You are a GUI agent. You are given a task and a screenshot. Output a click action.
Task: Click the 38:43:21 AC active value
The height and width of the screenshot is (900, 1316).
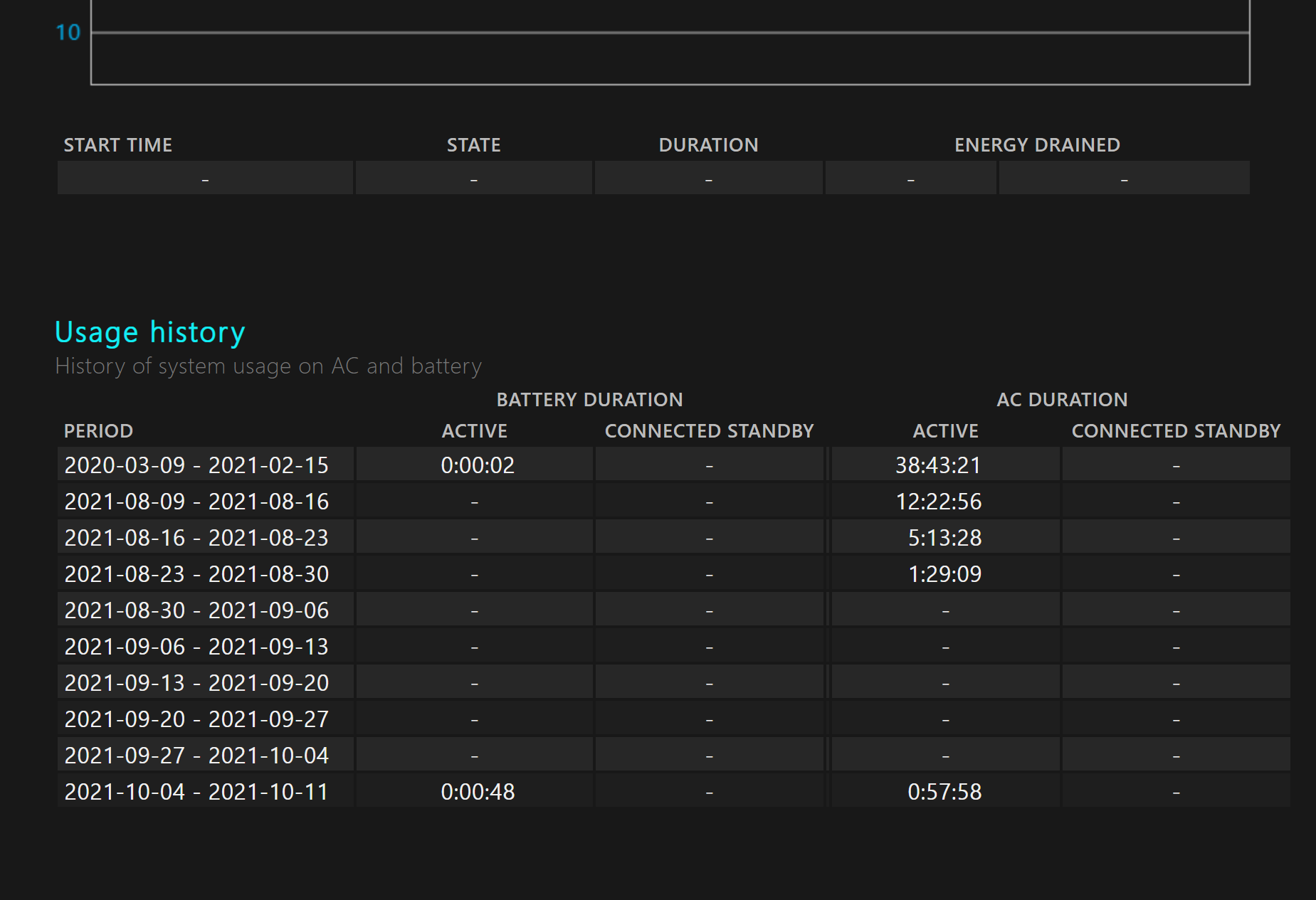[937, 465]
